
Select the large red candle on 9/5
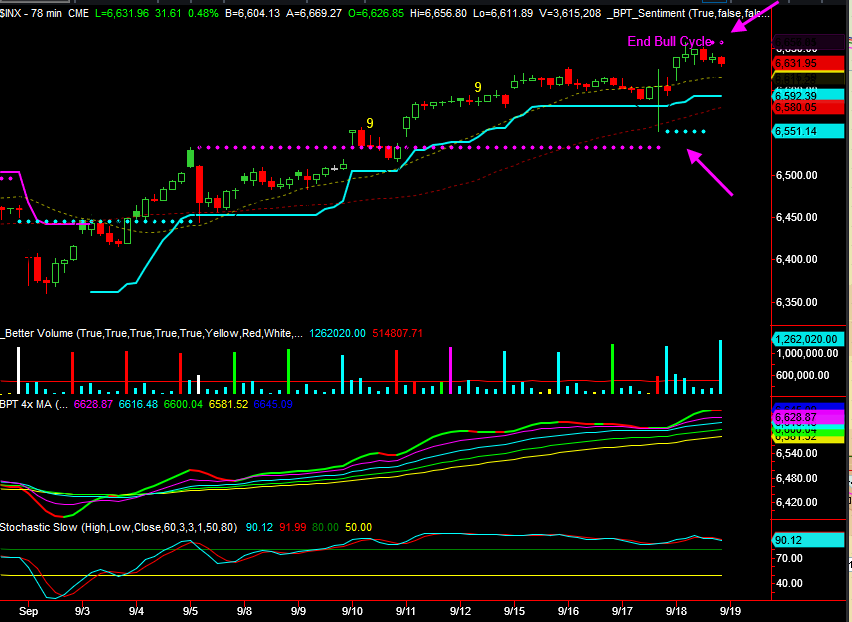pos(199,184)
